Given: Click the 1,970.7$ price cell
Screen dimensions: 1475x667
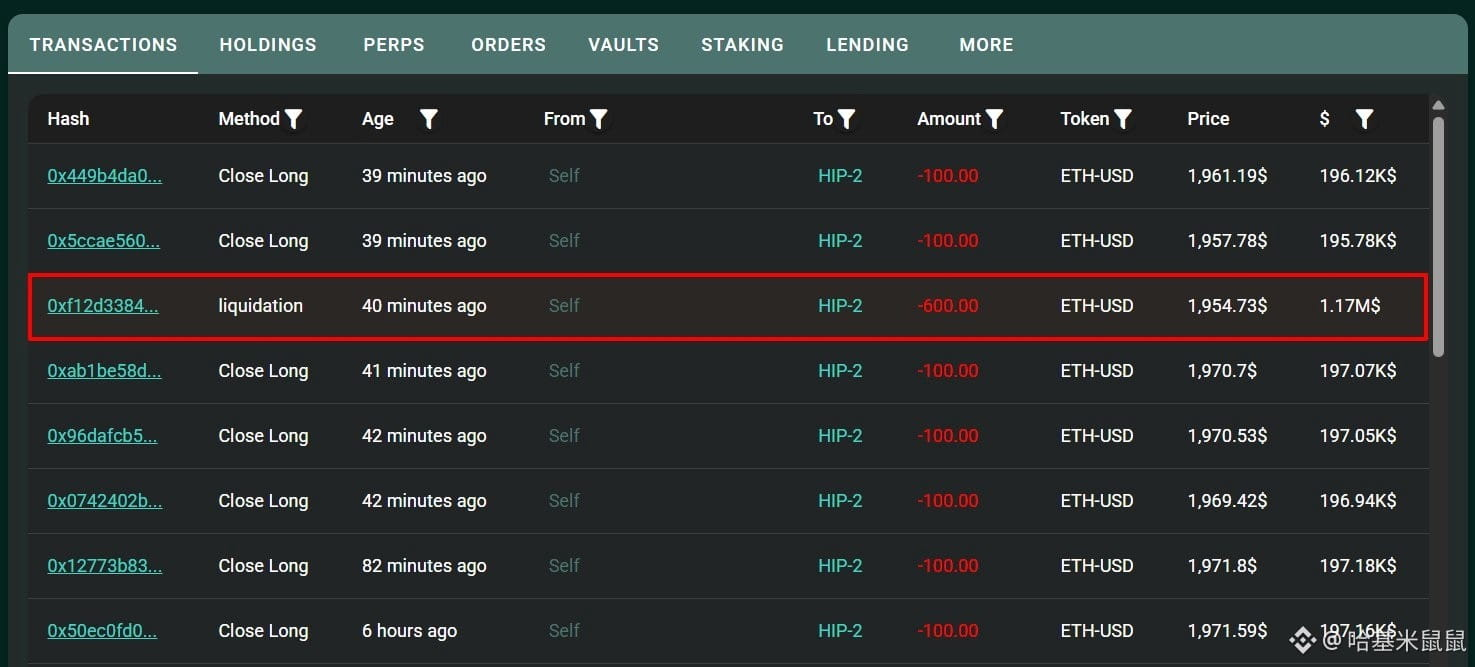Looking at the screenshot, I should point(1222,371).
